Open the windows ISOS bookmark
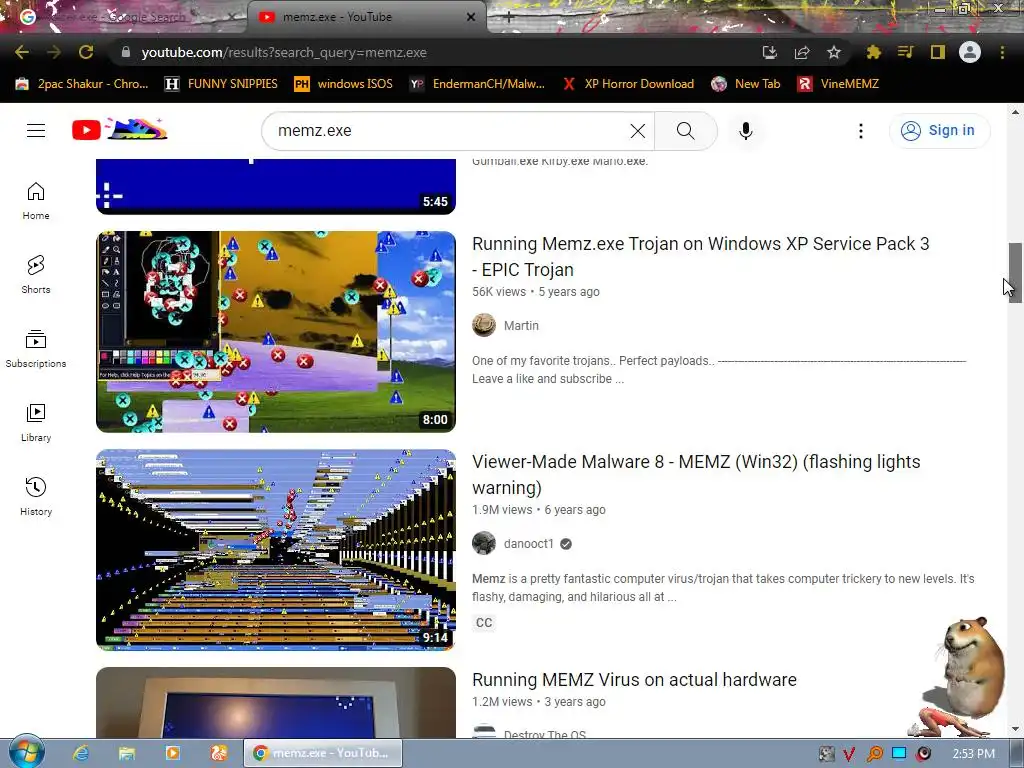This screenshot has width=1024, height=768. click(x=344, y=84)
